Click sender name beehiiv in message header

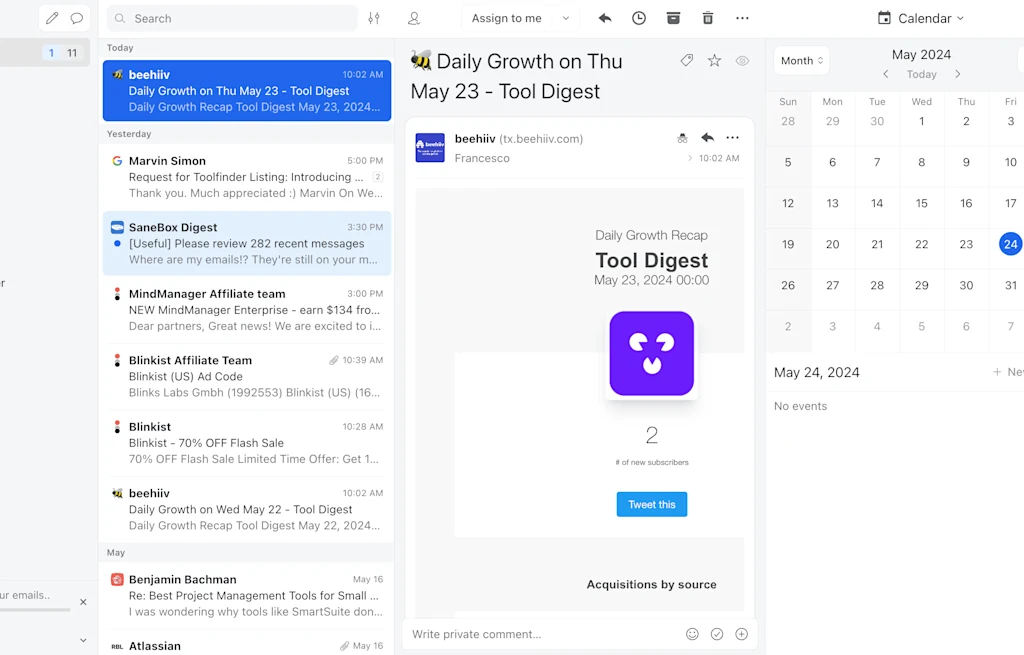coord(475,138)
